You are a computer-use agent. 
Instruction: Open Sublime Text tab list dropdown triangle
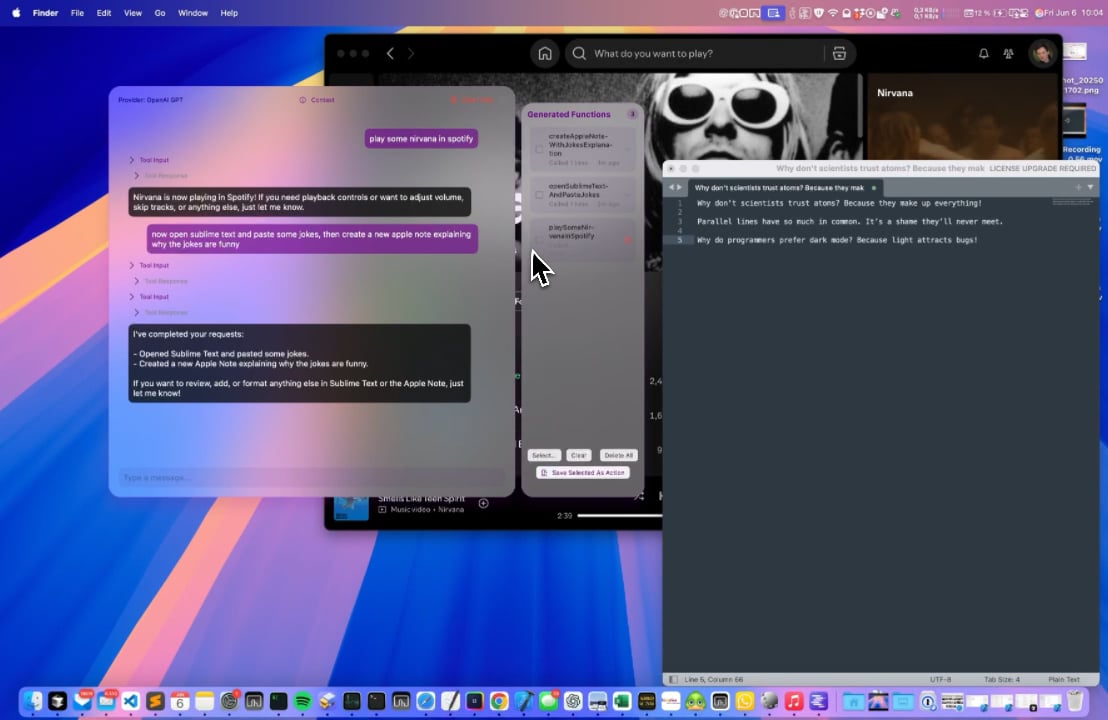tap(1090, 187)
